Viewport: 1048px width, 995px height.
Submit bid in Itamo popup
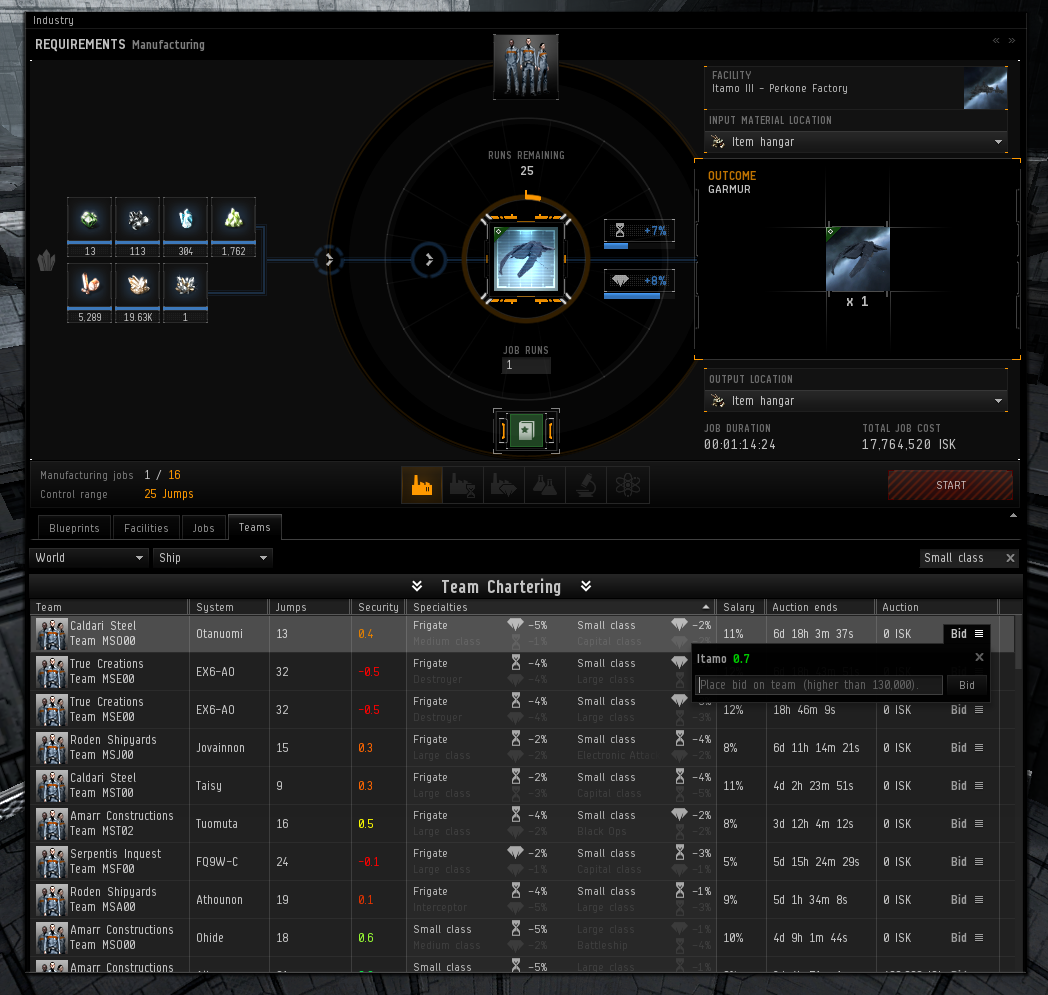[966, 685]
